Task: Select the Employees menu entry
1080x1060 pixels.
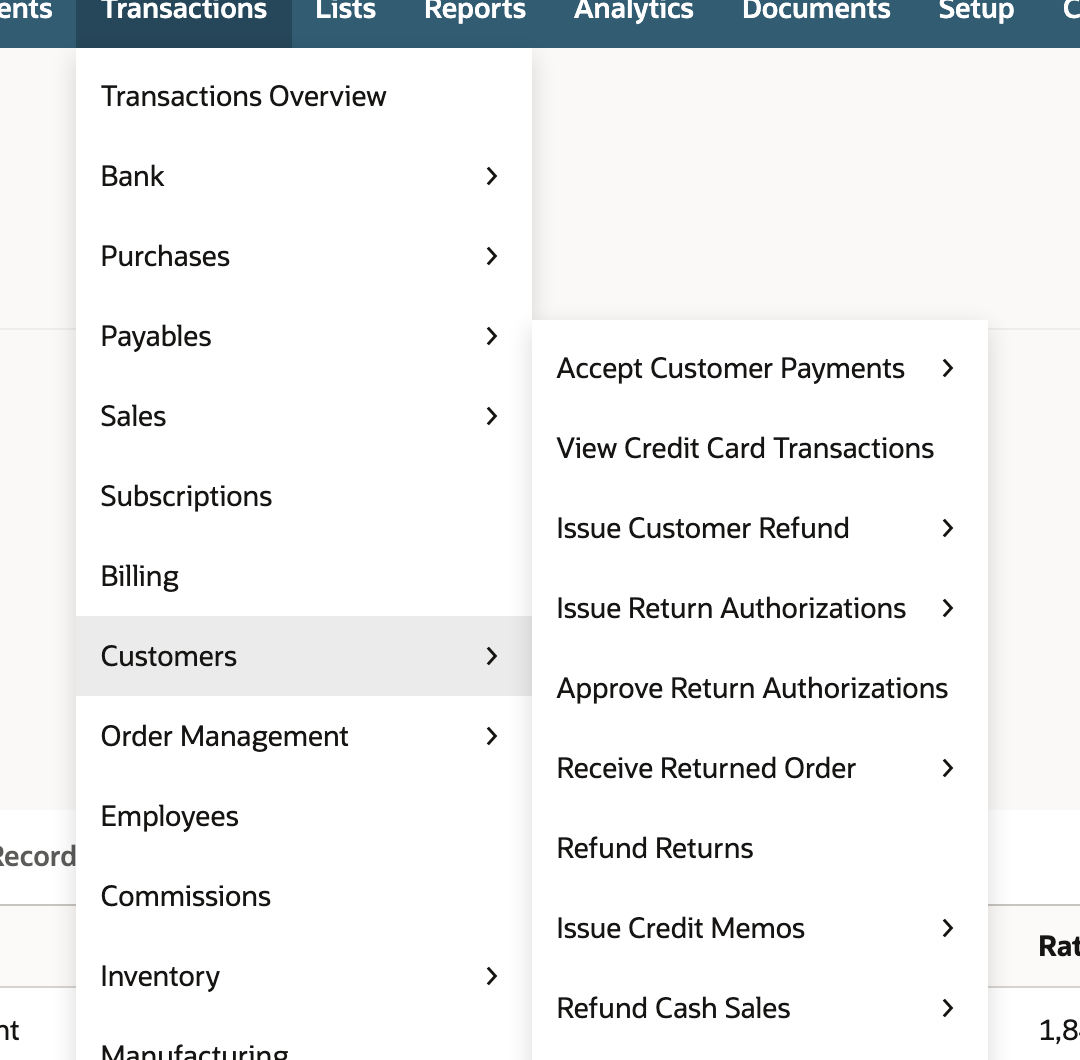Action: click(304, 816)
